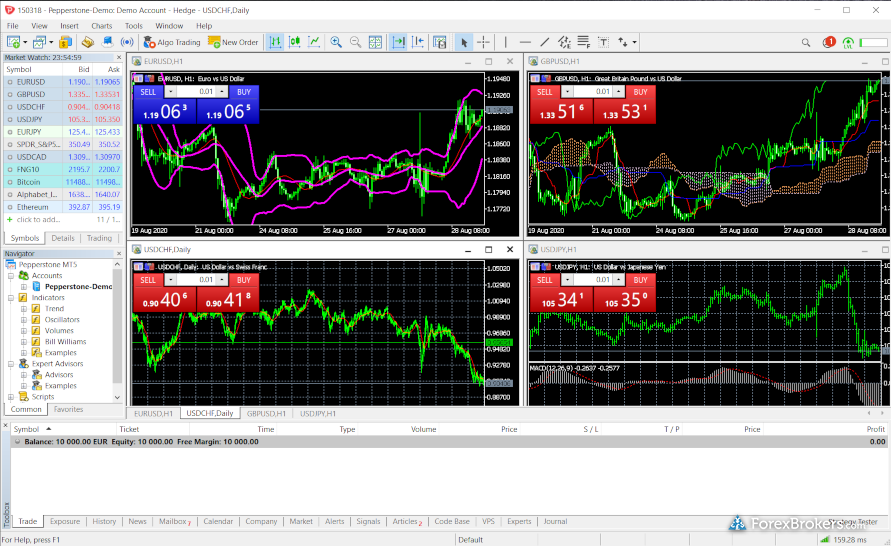The width and height of the screenshot is (891, 546).
Task: Expand the Scripts node in Navigator
Action: [x=11, y=397]
